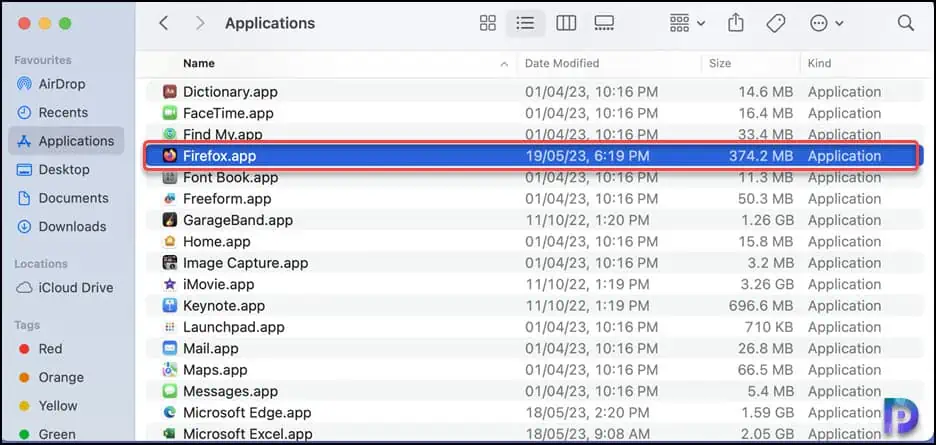The width and height of the screenshot is (936, 445).
Task: Sort by Size column header
Action: tap(719, 63)
